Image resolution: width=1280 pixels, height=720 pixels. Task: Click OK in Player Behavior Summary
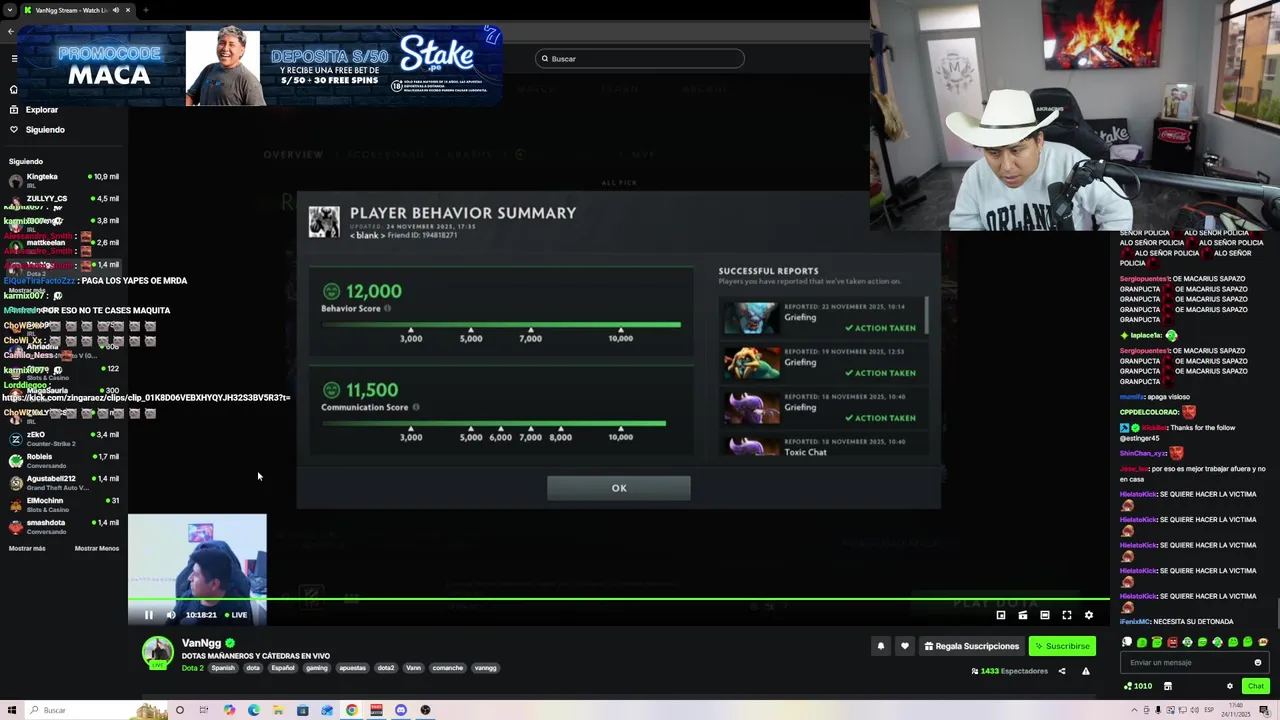(x=619, y=488)
